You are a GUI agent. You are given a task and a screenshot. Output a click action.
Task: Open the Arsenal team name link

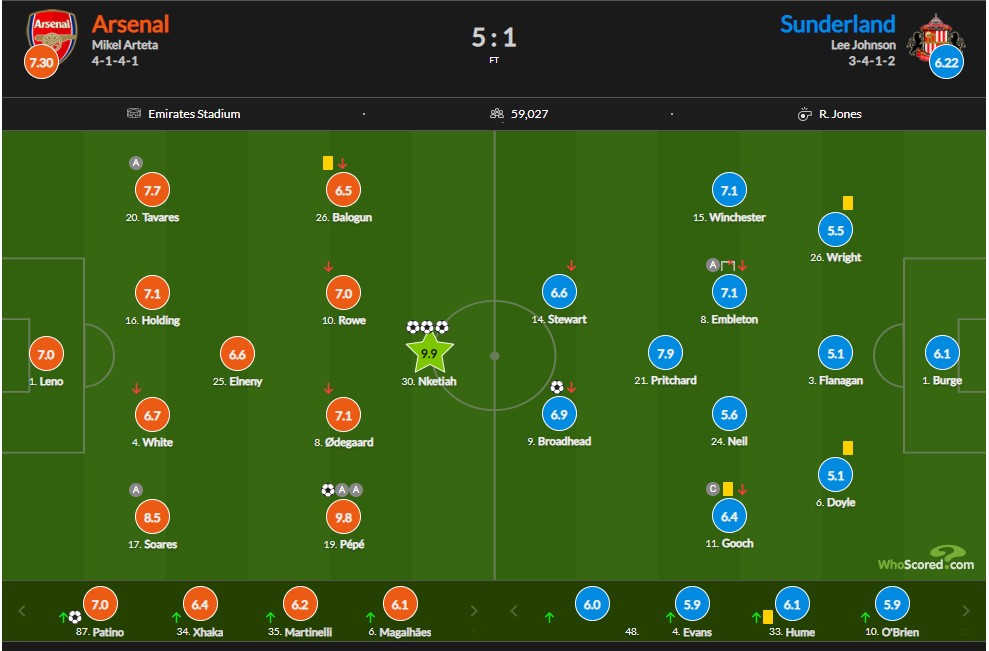131,24
